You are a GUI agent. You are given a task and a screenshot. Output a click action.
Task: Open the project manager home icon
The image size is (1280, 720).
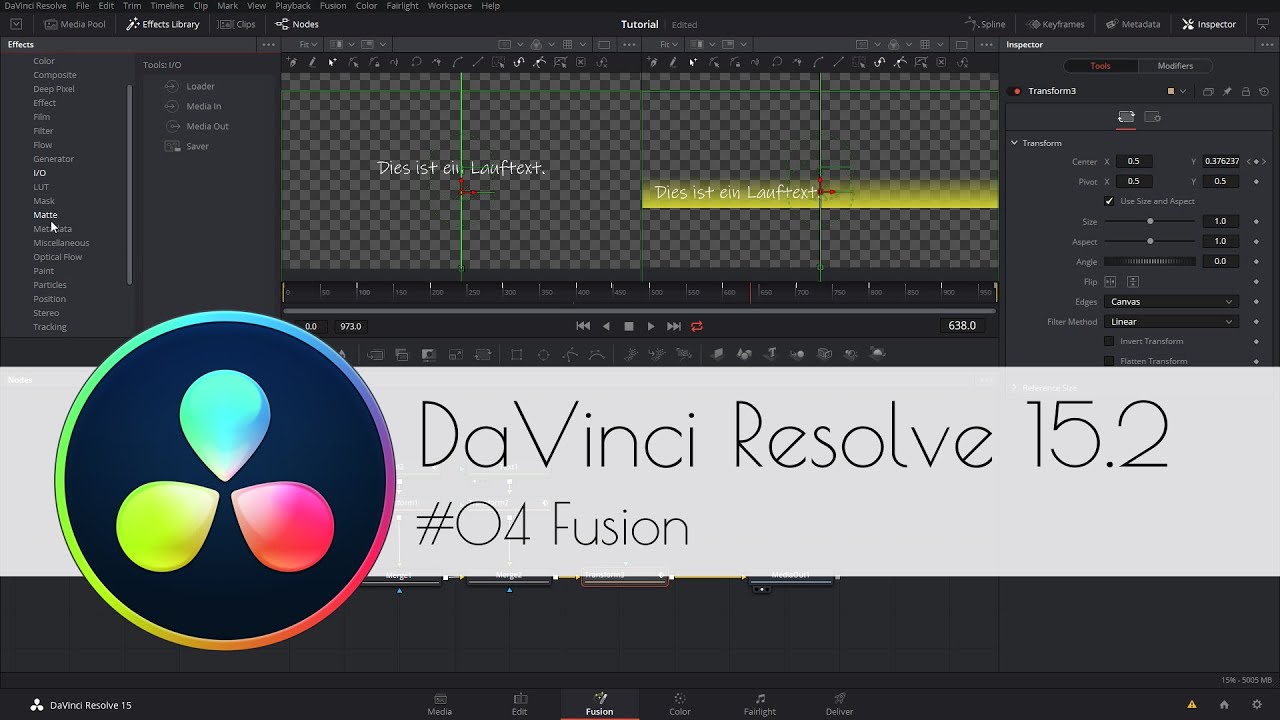point(1224,704)
